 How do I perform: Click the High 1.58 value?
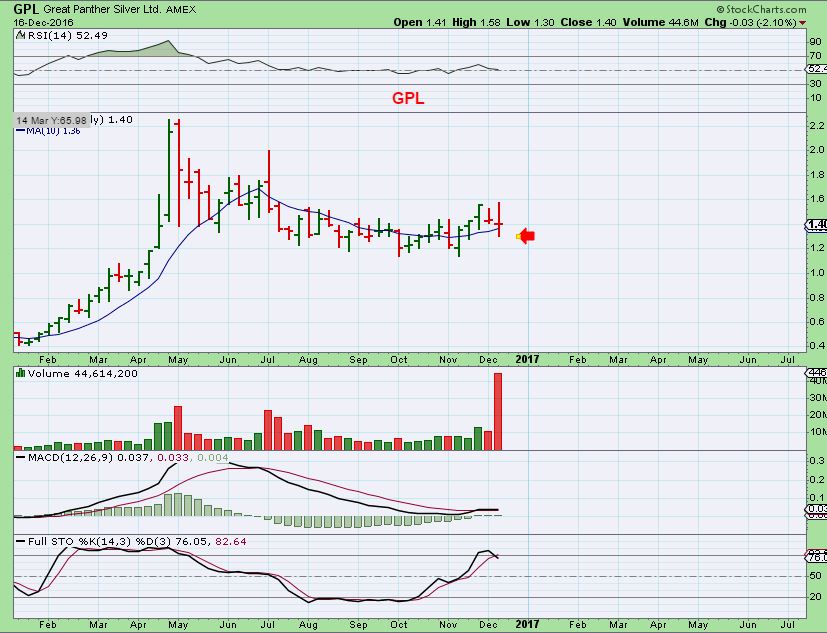[x=477, y=22]
